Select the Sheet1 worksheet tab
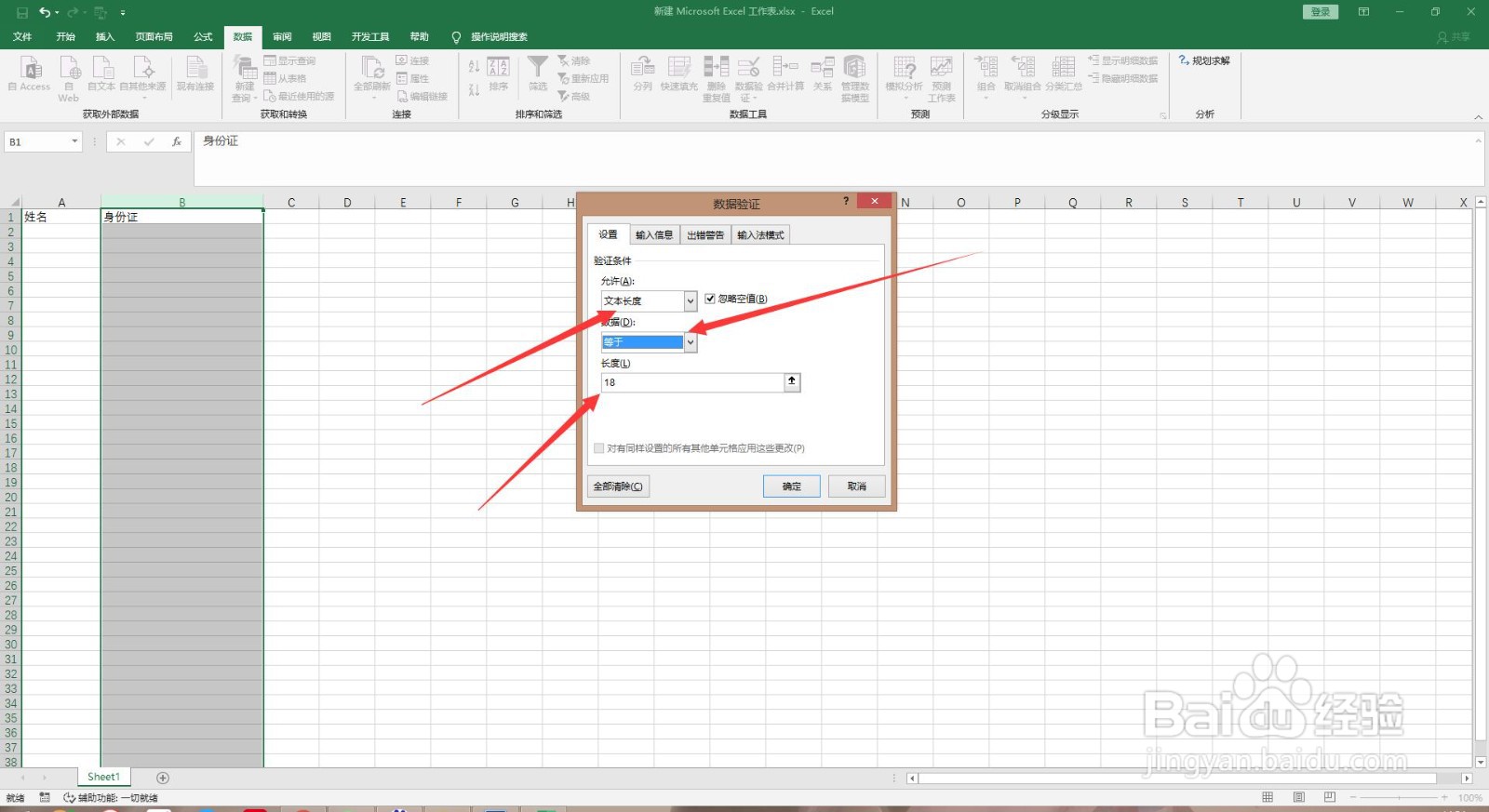The image size is (1489, 812). tap(103, 777)
